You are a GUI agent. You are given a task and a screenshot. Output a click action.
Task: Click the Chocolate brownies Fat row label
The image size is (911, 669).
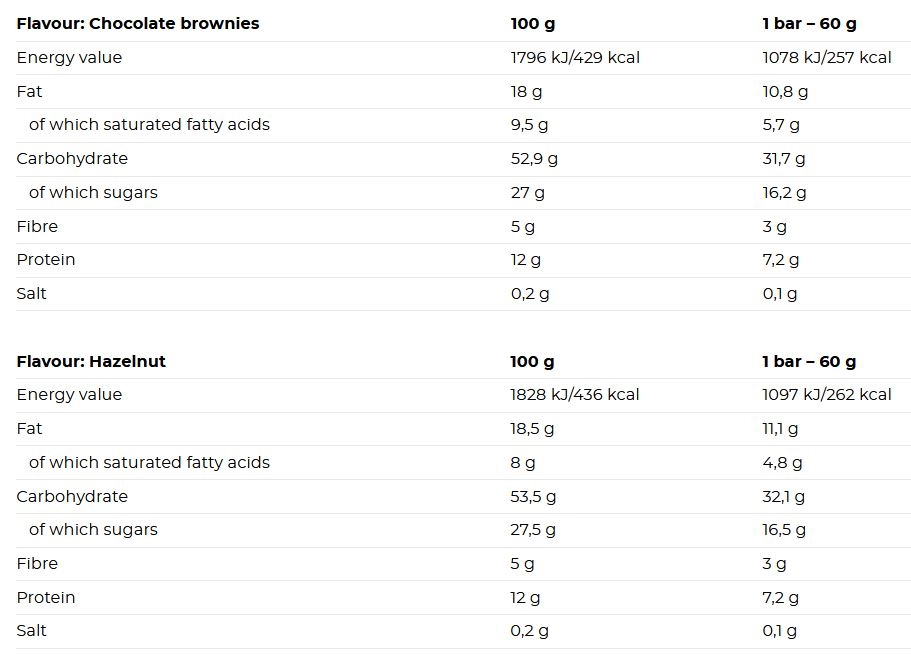pos(29,91)
